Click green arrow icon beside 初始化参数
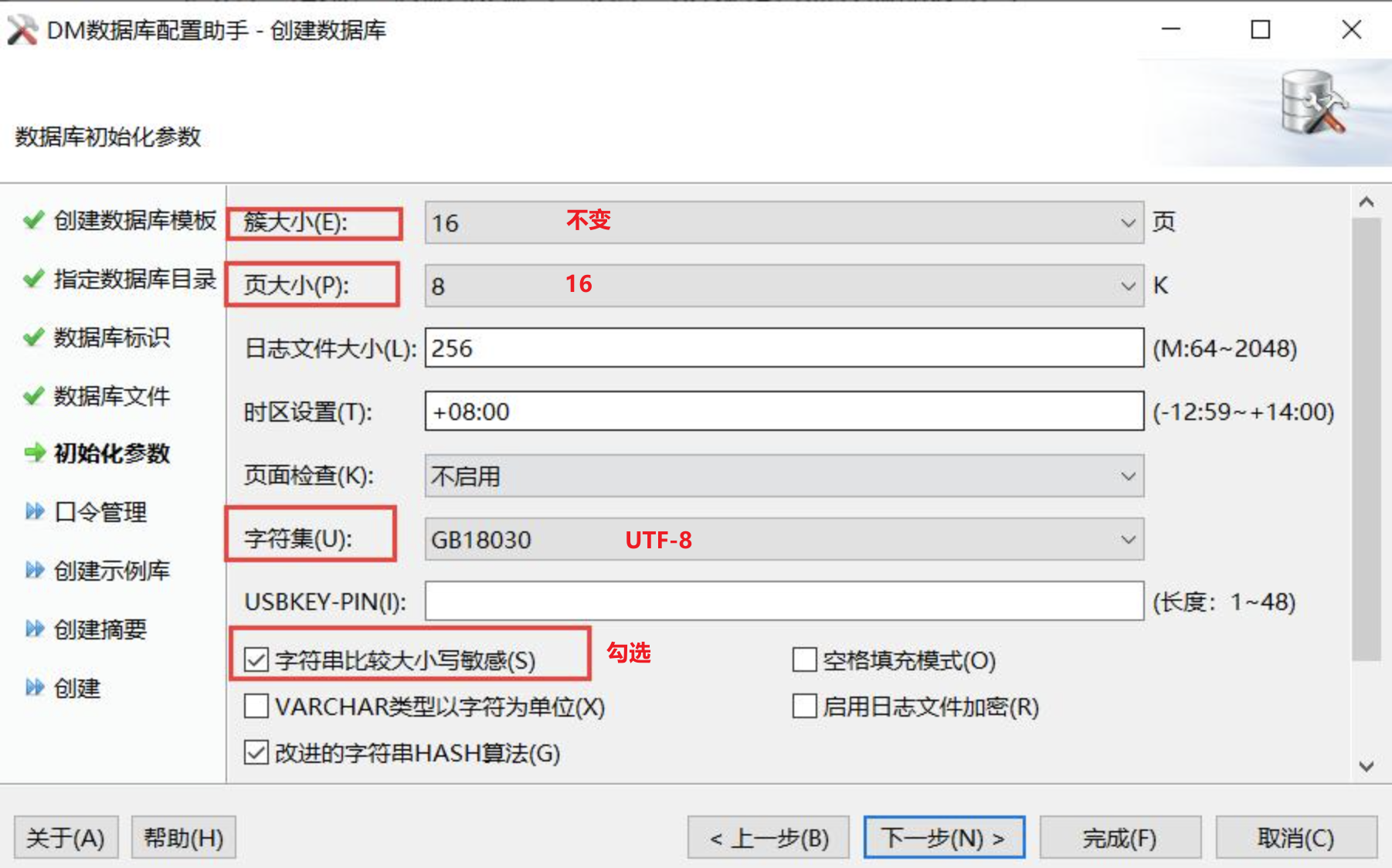Image resolution: width=1392 pixels, height=868 pixels. (35, 453)
